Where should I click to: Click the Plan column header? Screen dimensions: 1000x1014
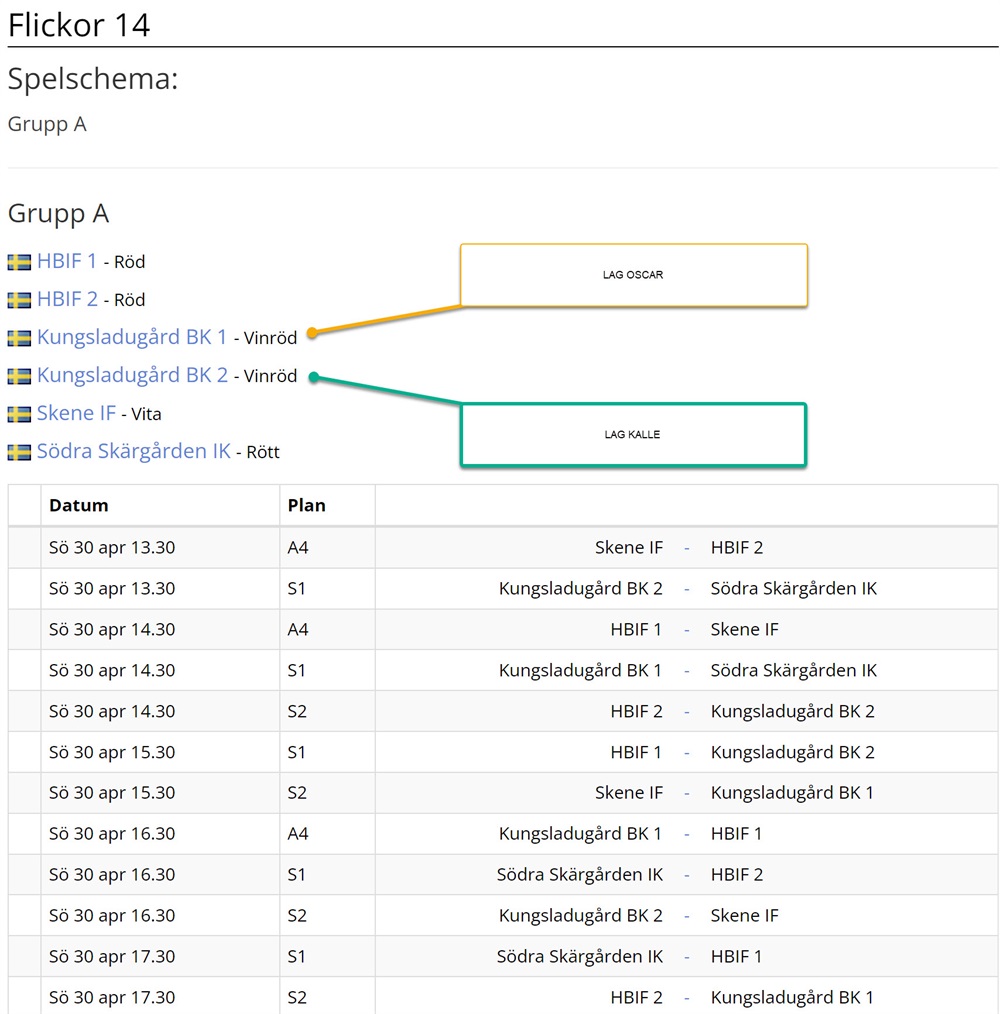click(x=307, y=505)
